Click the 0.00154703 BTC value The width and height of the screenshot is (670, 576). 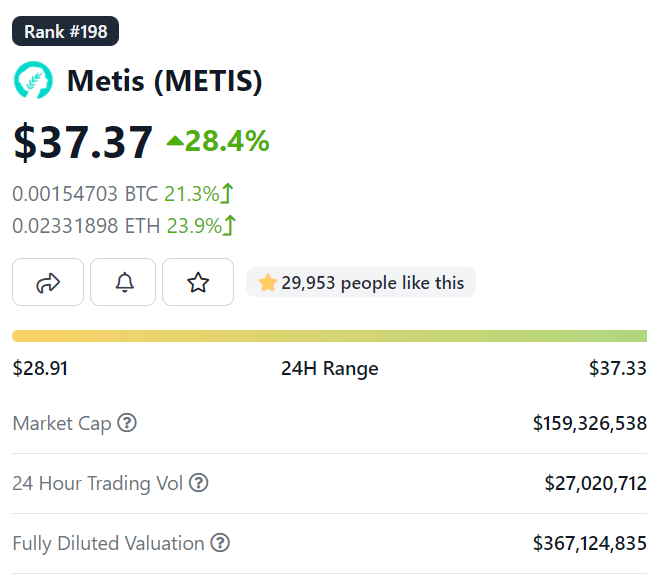[x=85, y=194]
